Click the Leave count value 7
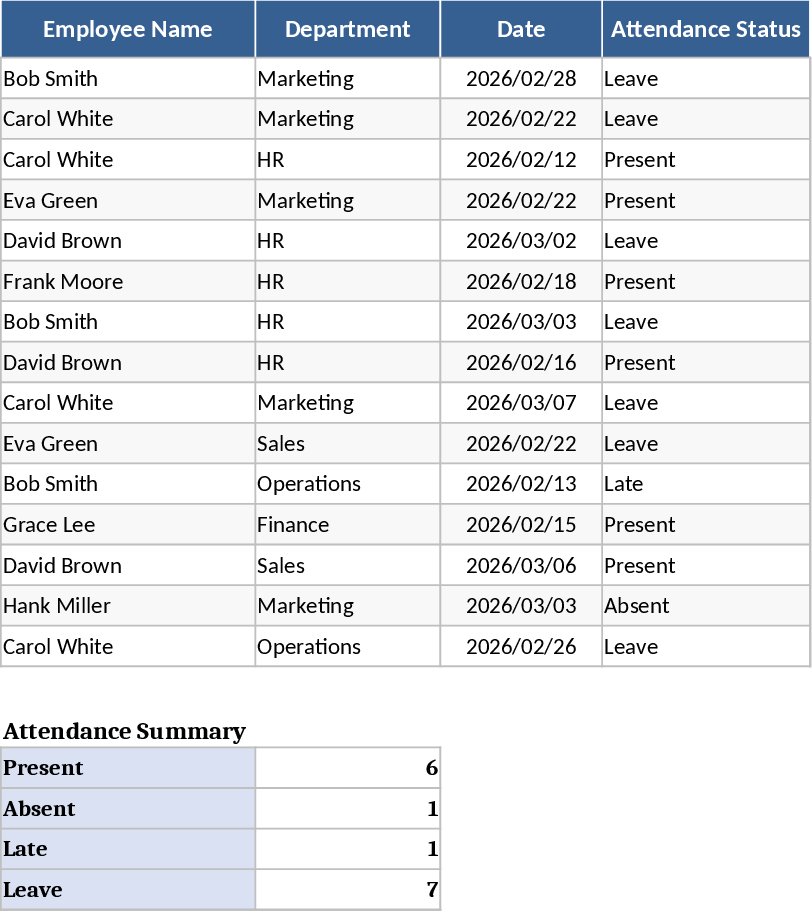 [x=347, y=890]
